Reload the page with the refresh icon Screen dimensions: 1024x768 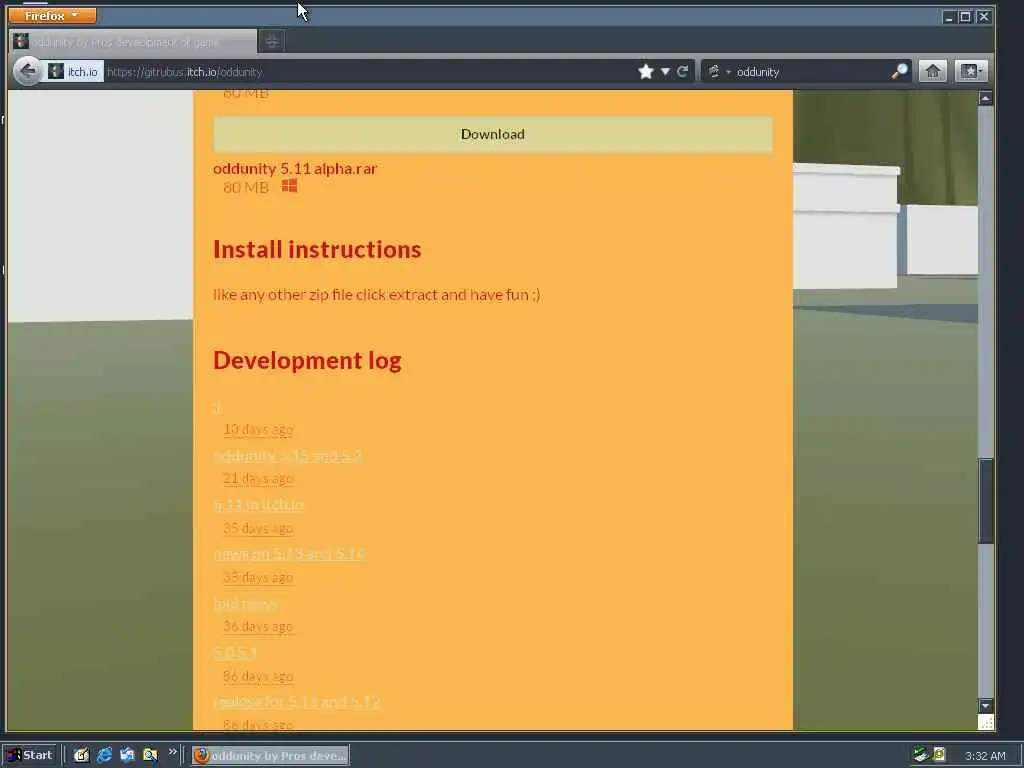tap(682, 71)
